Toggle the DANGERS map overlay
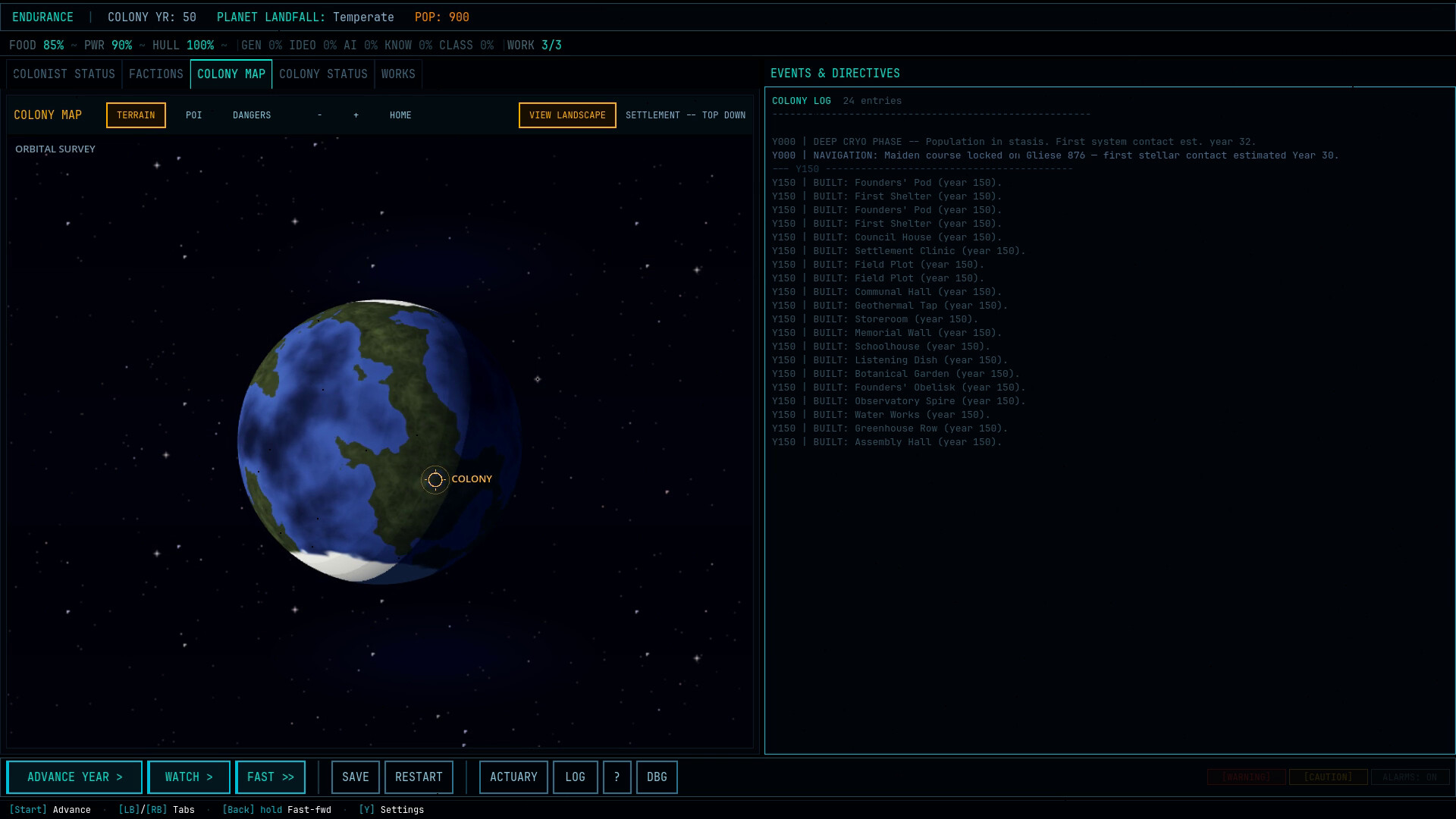 pyautogui.click(x=252, y=115)
